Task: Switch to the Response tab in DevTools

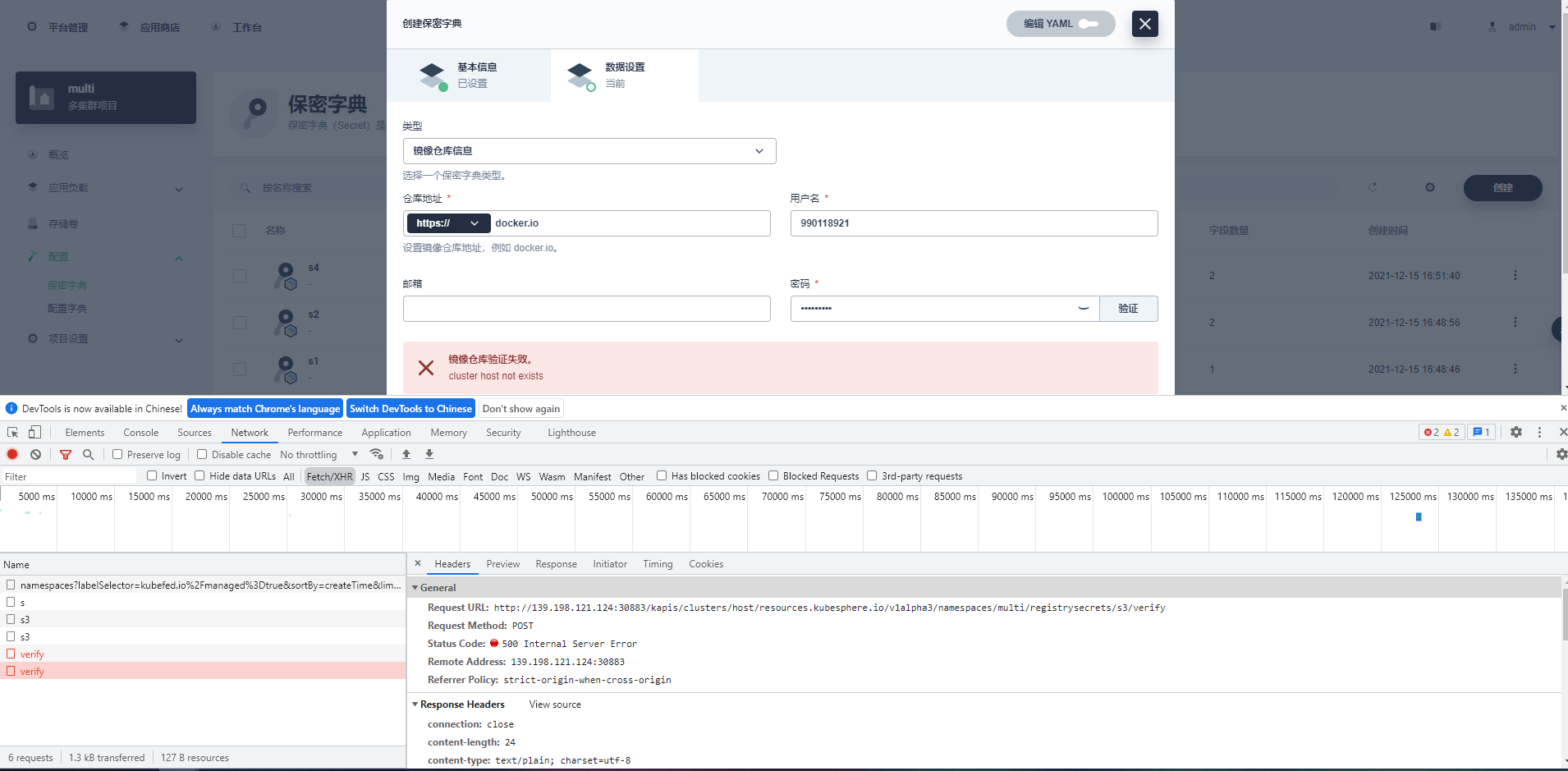Action: click(556, 563)
